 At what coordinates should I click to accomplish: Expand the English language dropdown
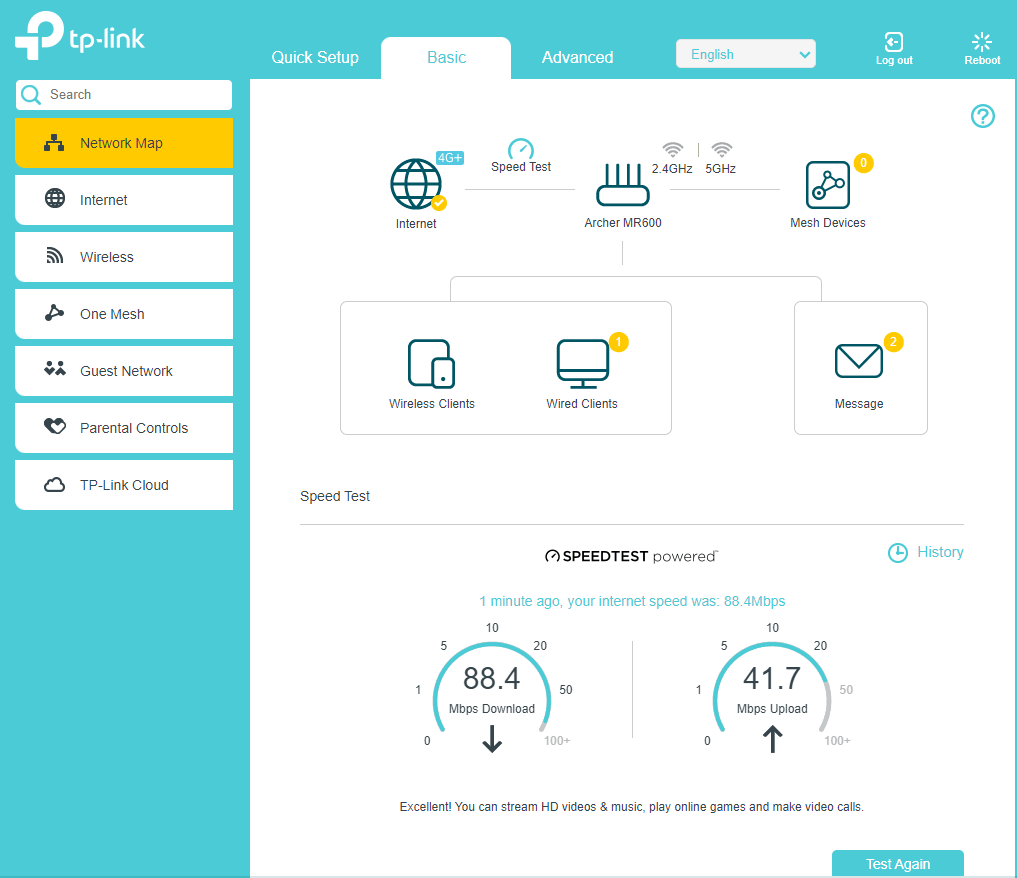[x=745, y=54]
